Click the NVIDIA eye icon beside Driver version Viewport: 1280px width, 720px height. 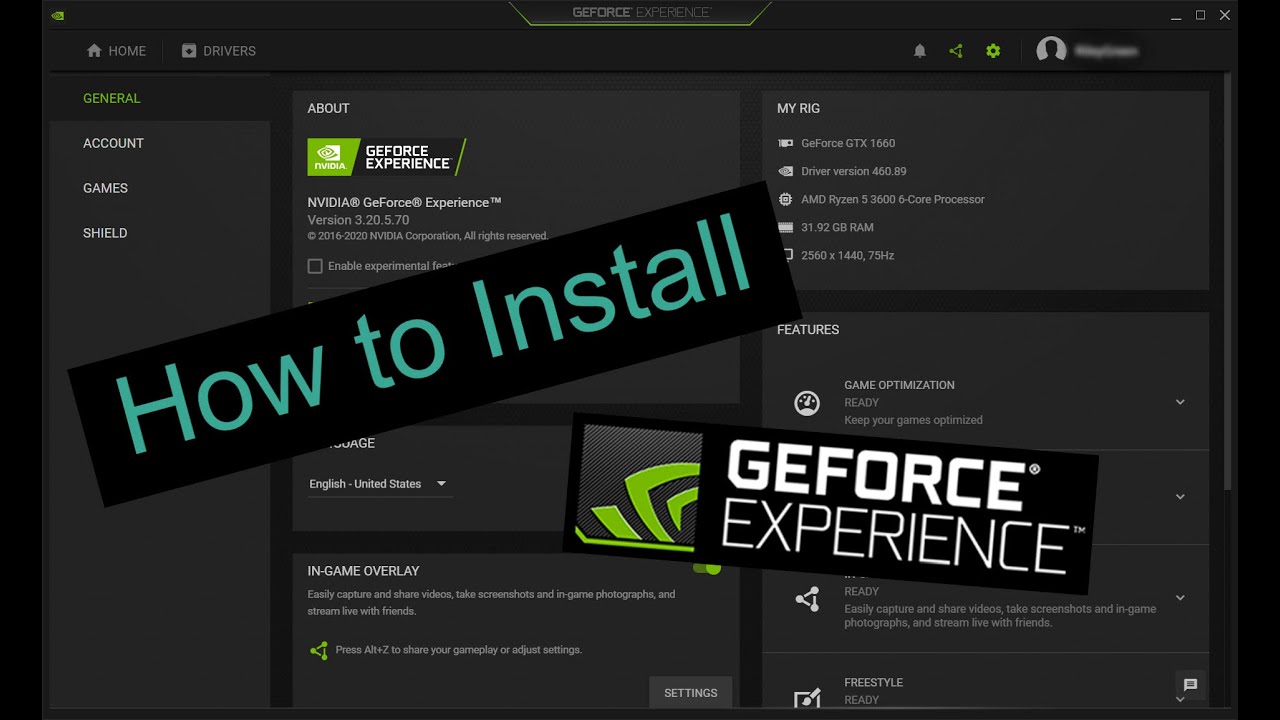tap(786, 171)
